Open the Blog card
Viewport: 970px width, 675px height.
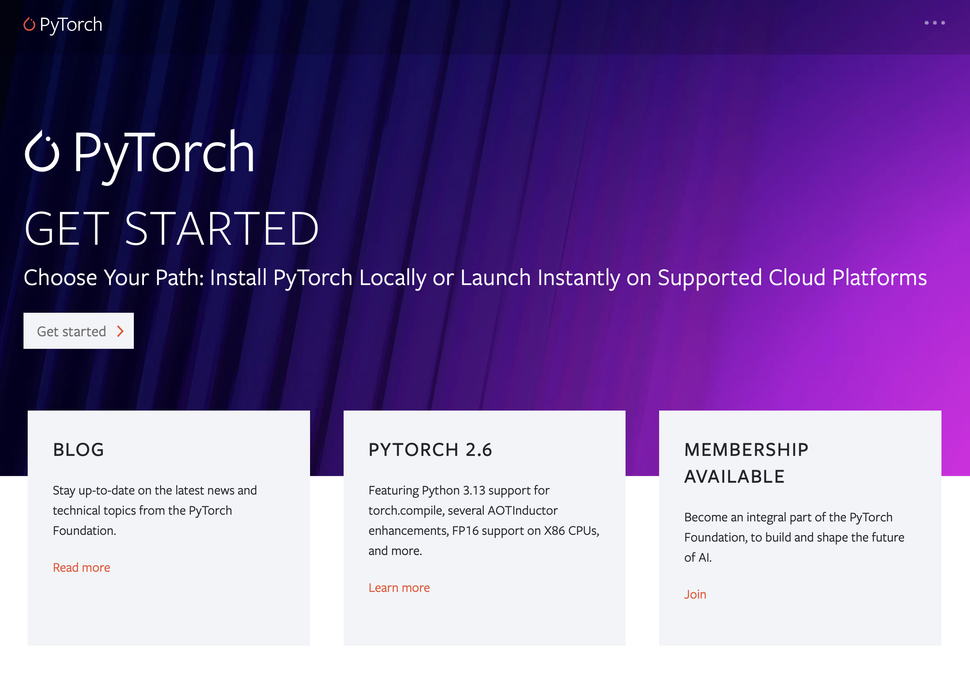168,525
